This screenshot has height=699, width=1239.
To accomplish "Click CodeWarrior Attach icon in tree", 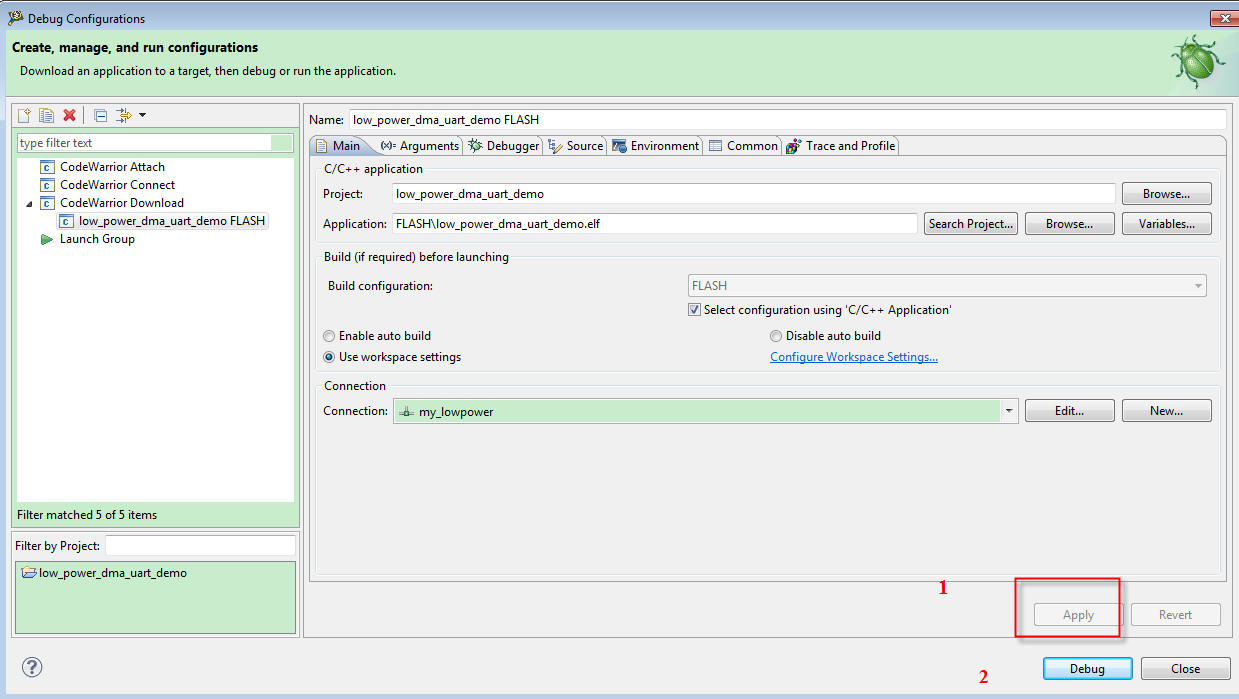I will pos(47,167).
